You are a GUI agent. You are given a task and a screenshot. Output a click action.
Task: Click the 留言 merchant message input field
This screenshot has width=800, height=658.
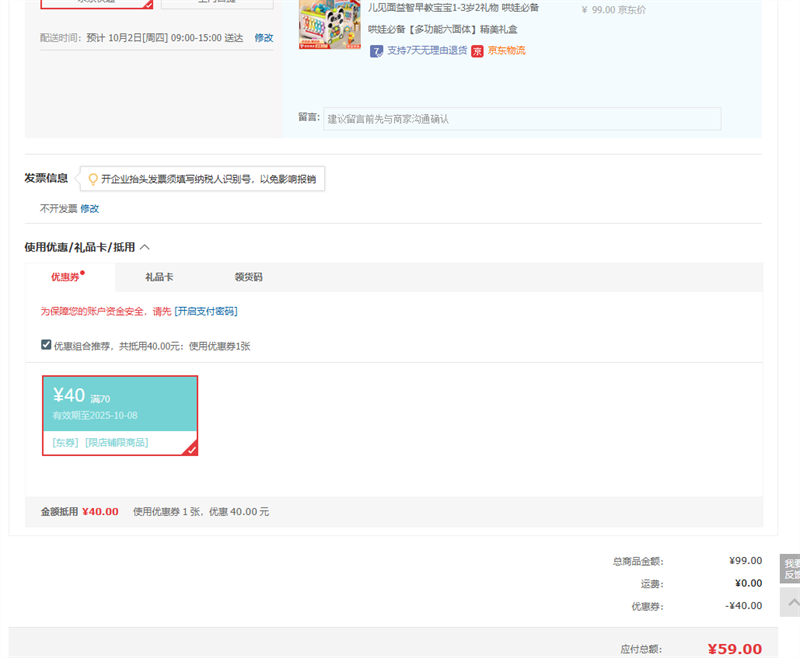pos(521,119)
